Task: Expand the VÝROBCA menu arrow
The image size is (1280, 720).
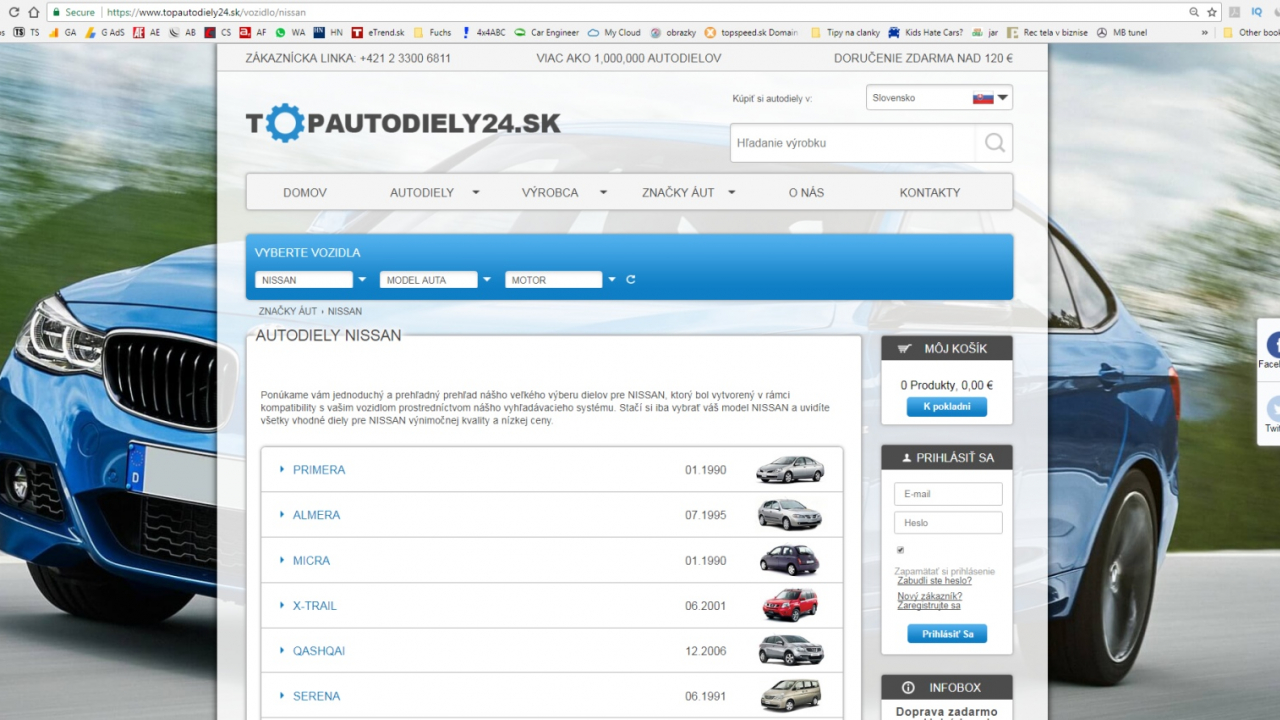Action: point(603,192)
